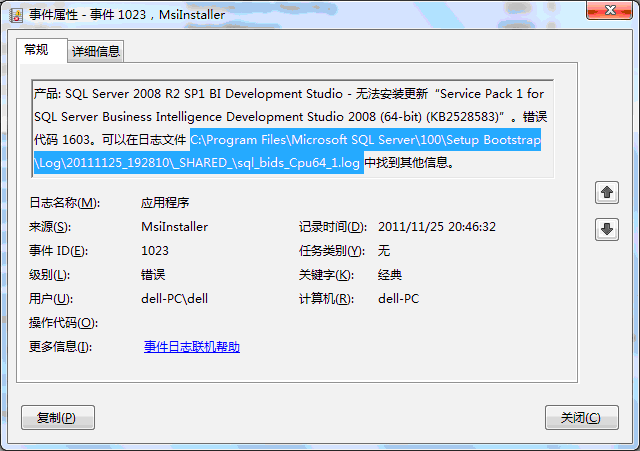Image resolution: width=640 pixels, height=451 pixels.
Task: Select the source value MsiInstaller
Action: point(174,227)
